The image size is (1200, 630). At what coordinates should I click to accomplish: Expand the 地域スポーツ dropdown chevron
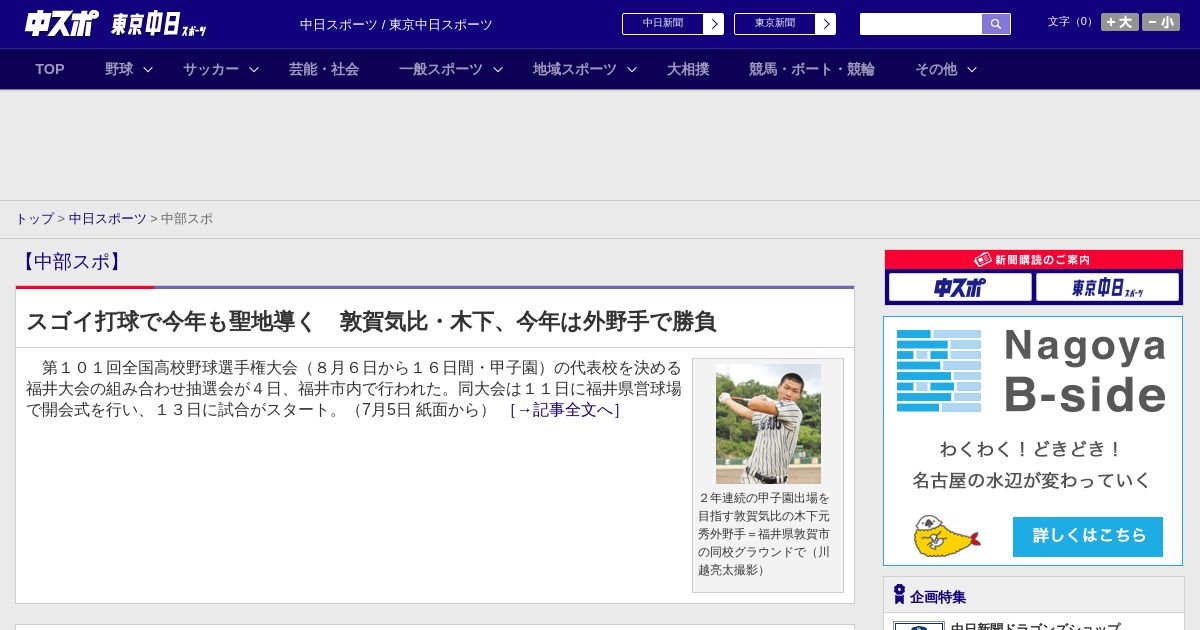coord(632,69)
